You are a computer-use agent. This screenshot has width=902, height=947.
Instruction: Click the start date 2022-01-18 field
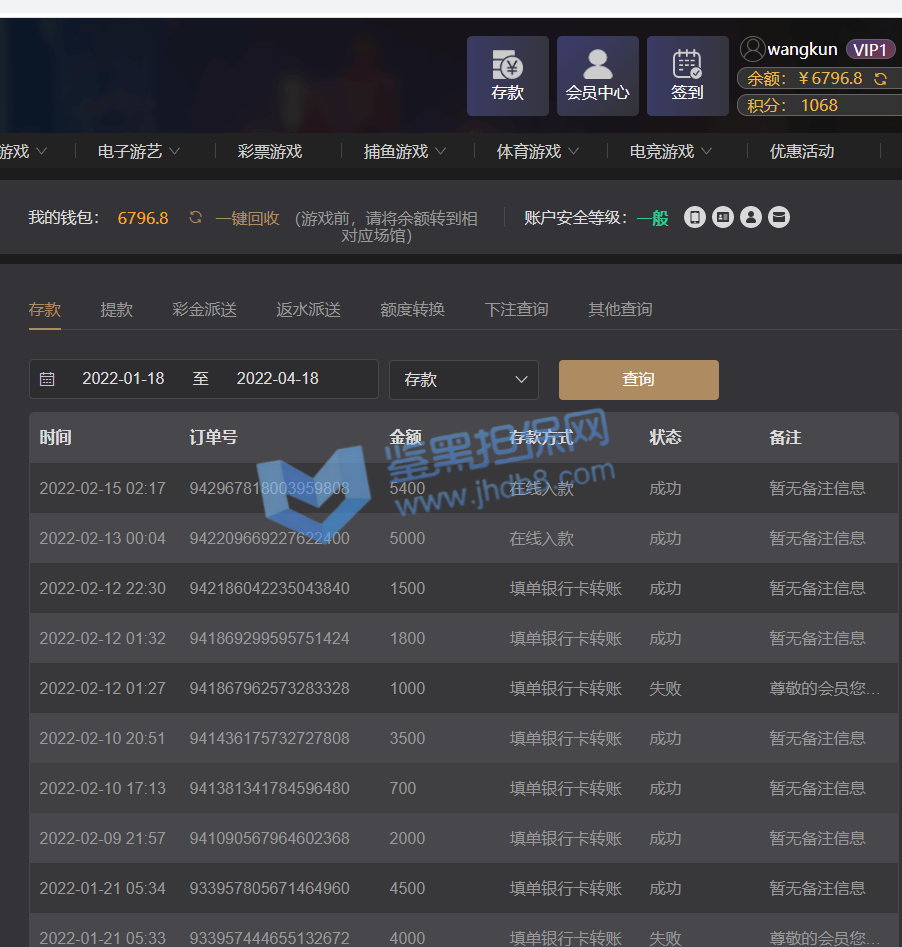123,379
